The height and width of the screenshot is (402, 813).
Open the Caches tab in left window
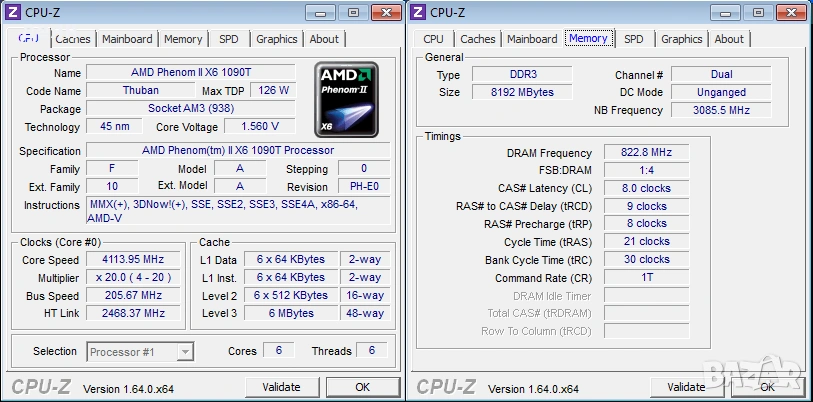(73, 39)
